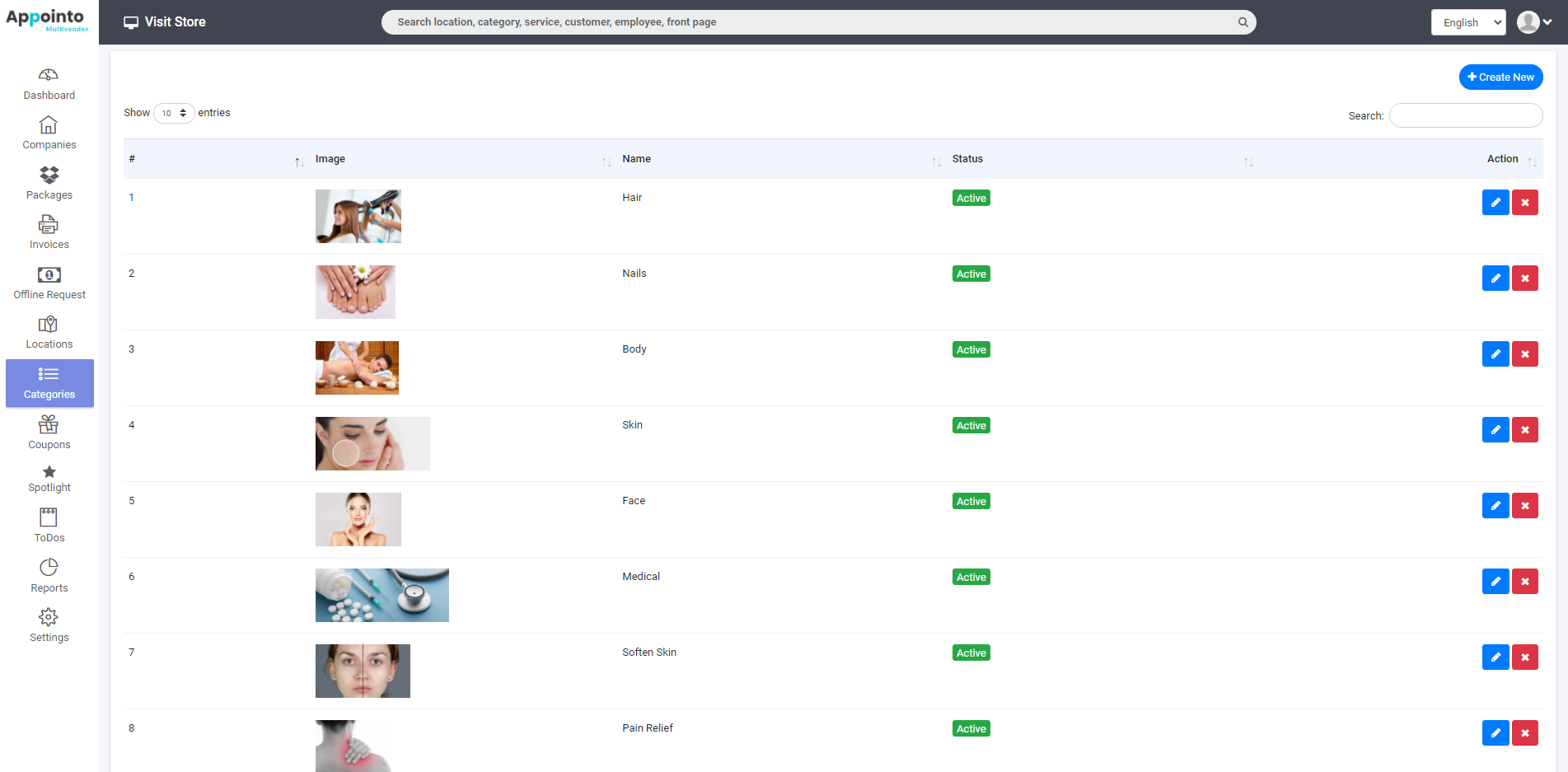Screen dimensions: 1568x772
Task: Click the Medical category image thumbnail
Action: (x=381, y=595)
